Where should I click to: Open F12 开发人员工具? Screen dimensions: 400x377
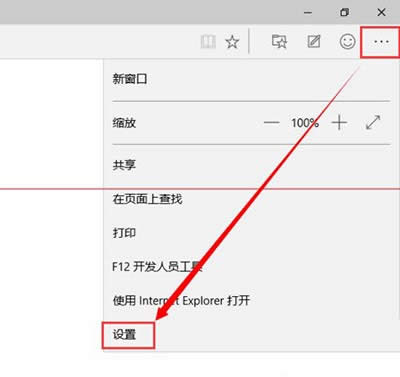point(157,267)
